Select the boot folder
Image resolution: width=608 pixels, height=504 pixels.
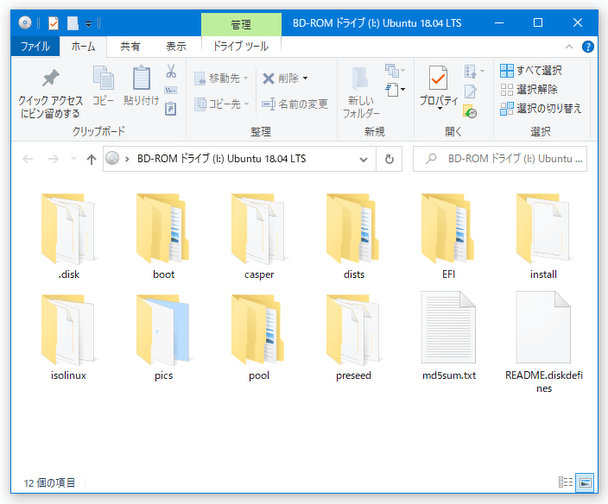click(x=163, y=237)
